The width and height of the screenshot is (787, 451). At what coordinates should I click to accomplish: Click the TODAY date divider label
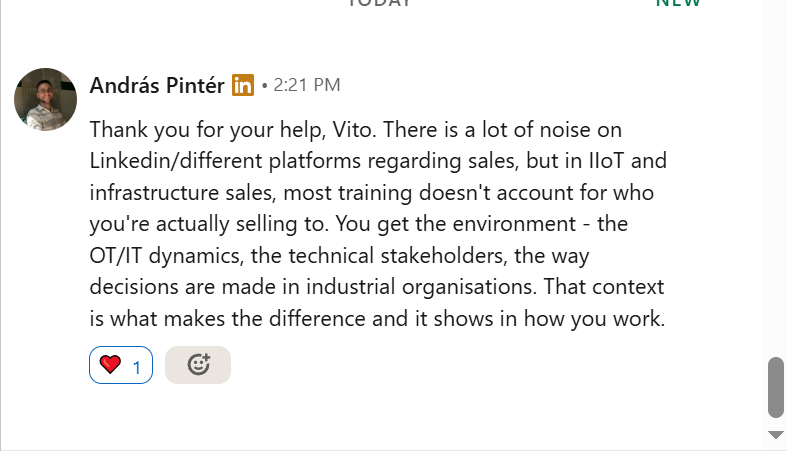tap(379, 3)
